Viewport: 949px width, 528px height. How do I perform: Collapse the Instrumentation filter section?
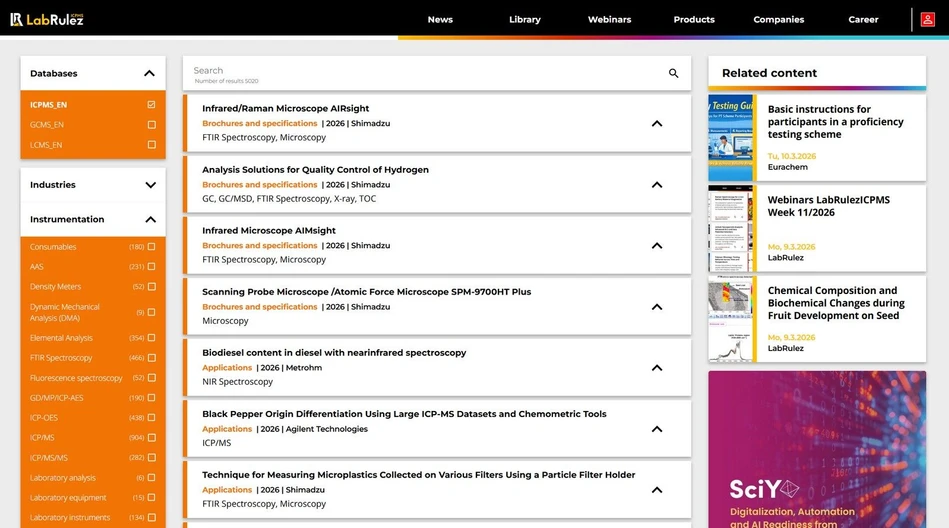tap(150, 219)
